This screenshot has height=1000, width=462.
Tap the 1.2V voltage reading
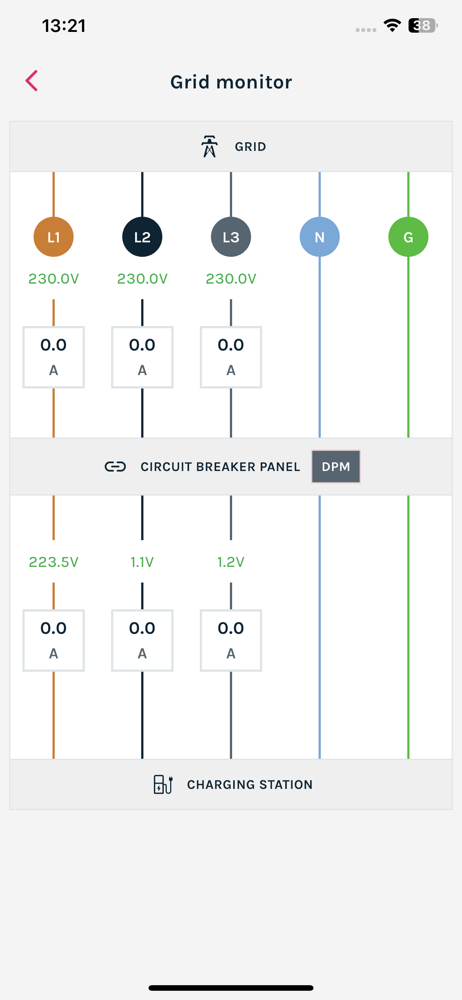[x=231, y=562]
